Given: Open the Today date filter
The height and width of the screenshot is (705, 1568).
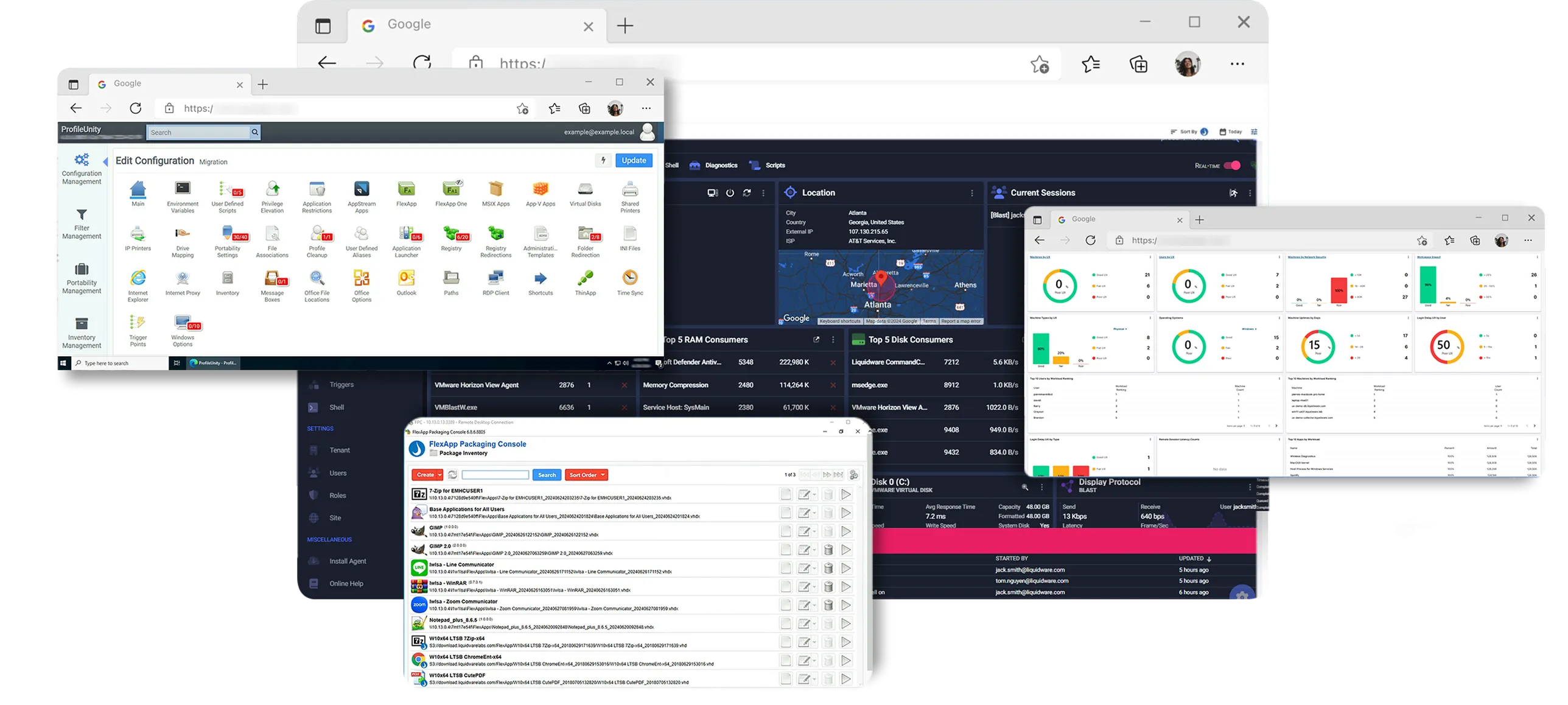Looking at the screenshot, I should [1230, 132].
